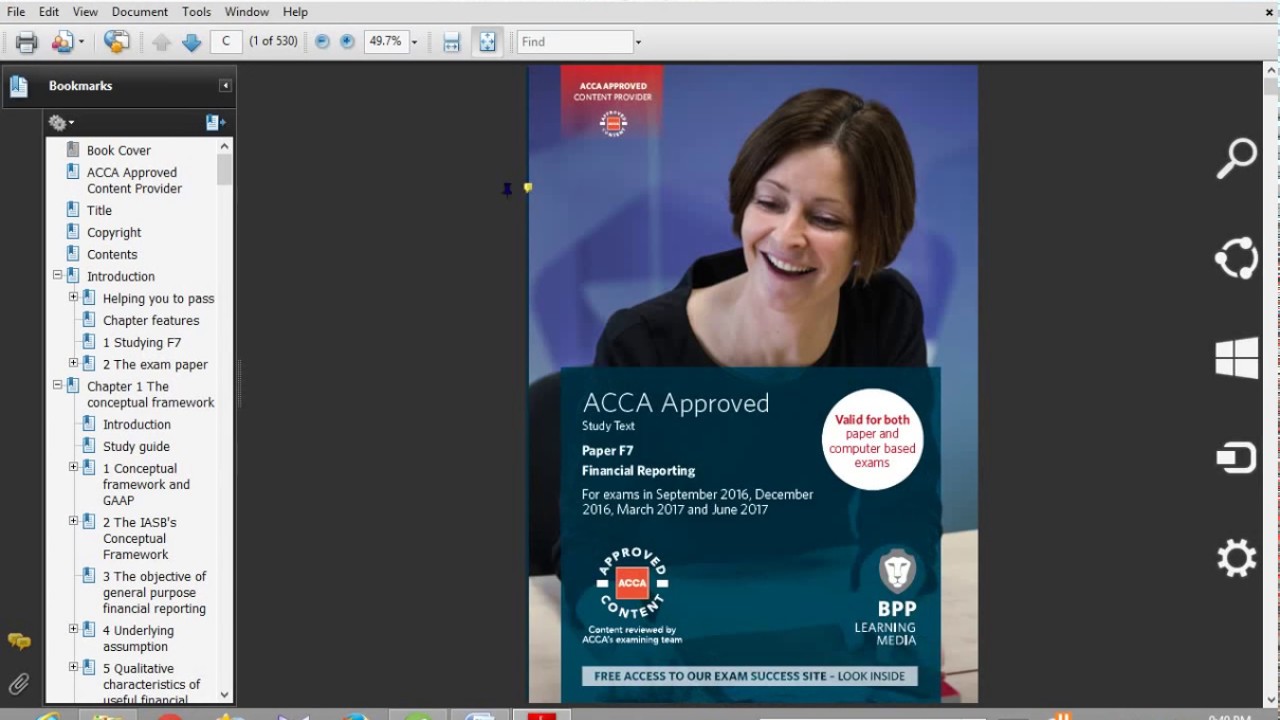Image resolution: width=1280 pixels, height=720 pixels.
Task: Collapse Chapter 1 The conceptual framework node
Action: tap(57, 385)
